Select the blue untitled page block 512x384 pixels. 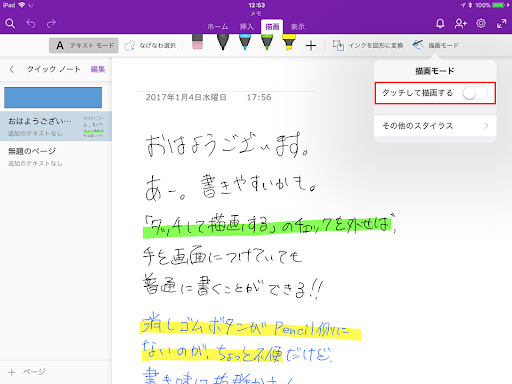point(53,97)
